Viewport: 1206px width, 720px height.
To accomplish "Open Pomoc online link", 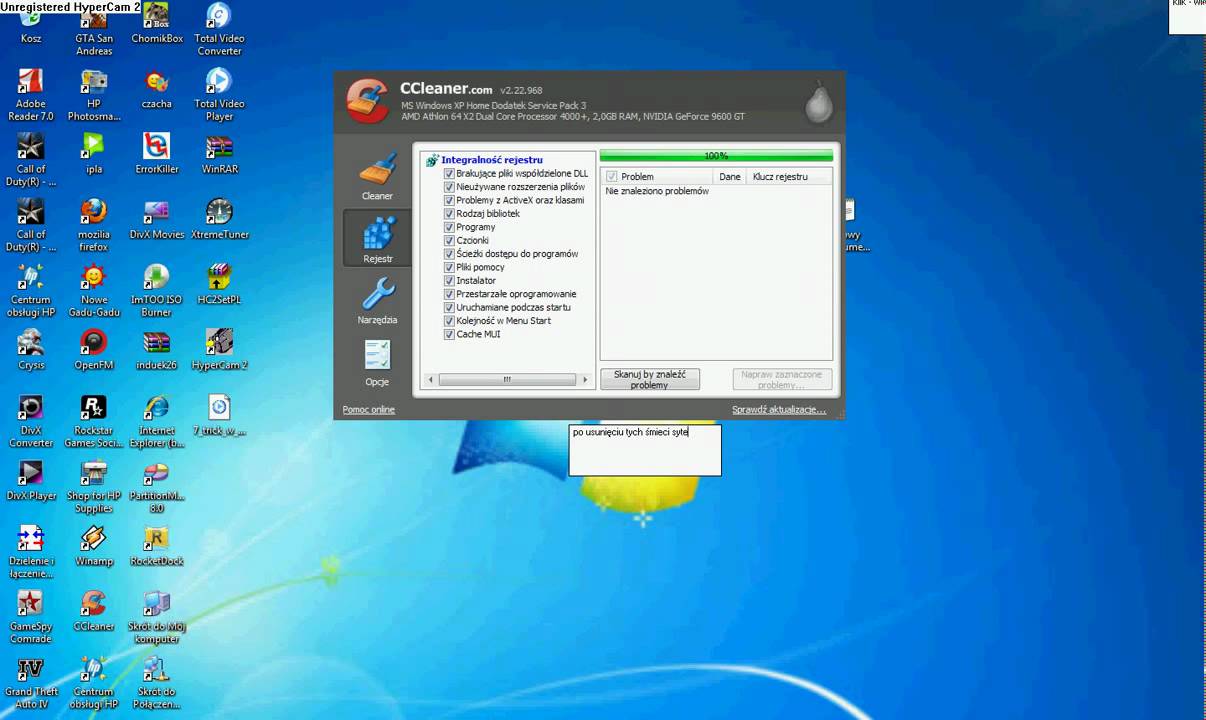I will pos(369,410).
